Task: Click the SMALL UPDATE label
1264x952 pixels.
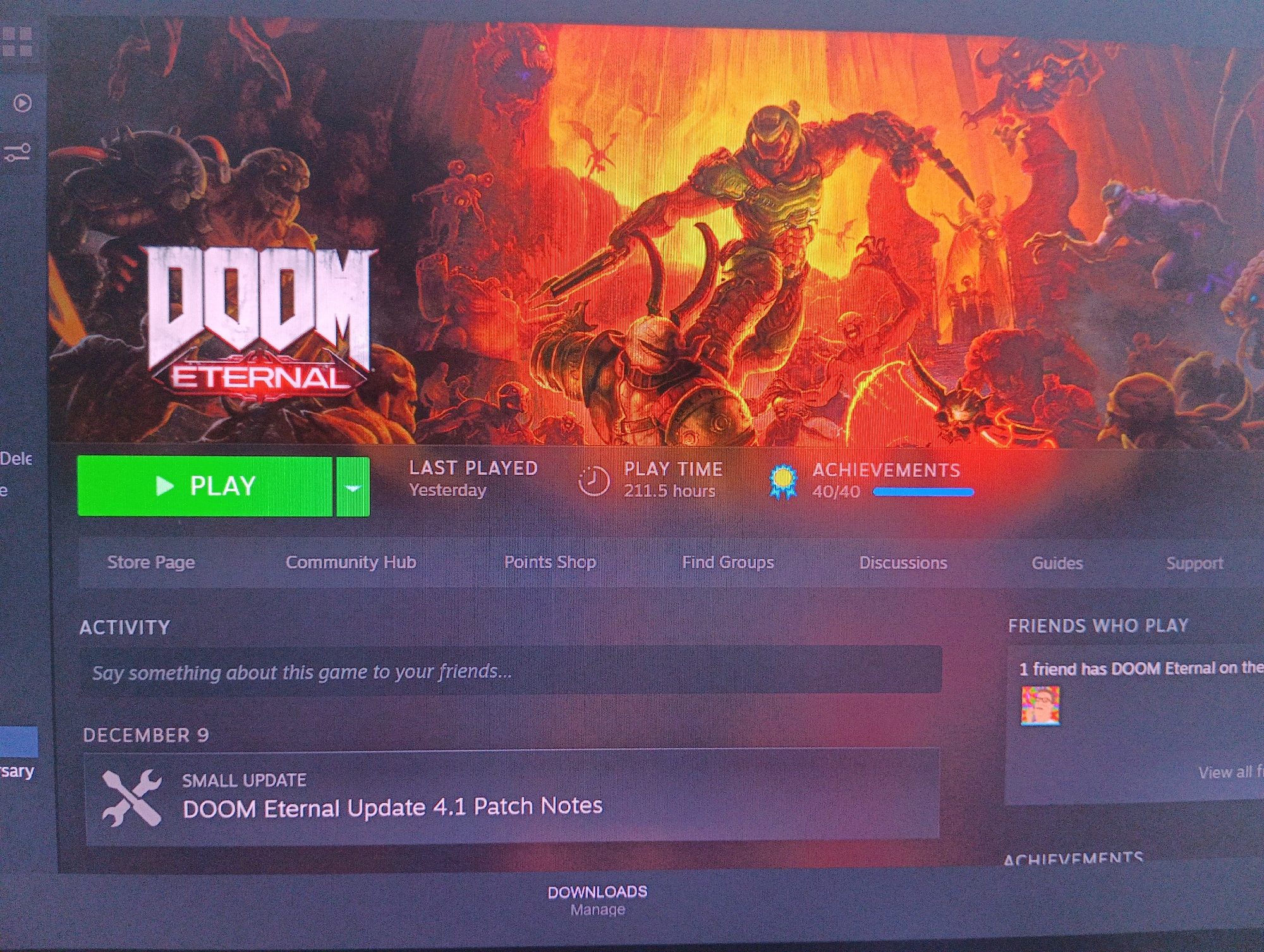Action: click(x=245, y=780)
